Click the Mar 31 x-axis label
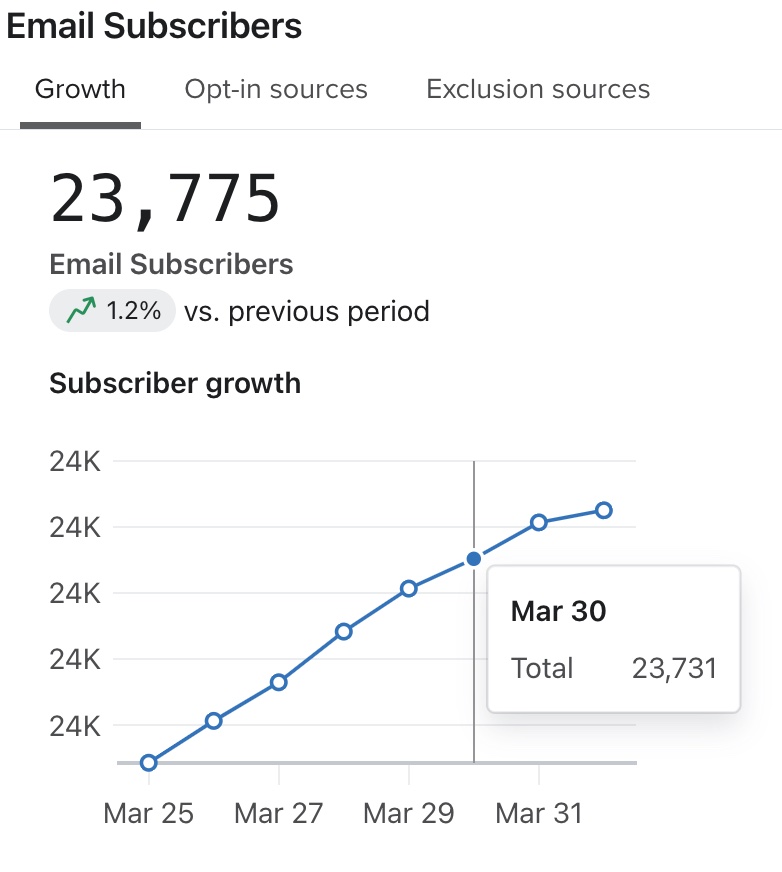 point(539,813)
